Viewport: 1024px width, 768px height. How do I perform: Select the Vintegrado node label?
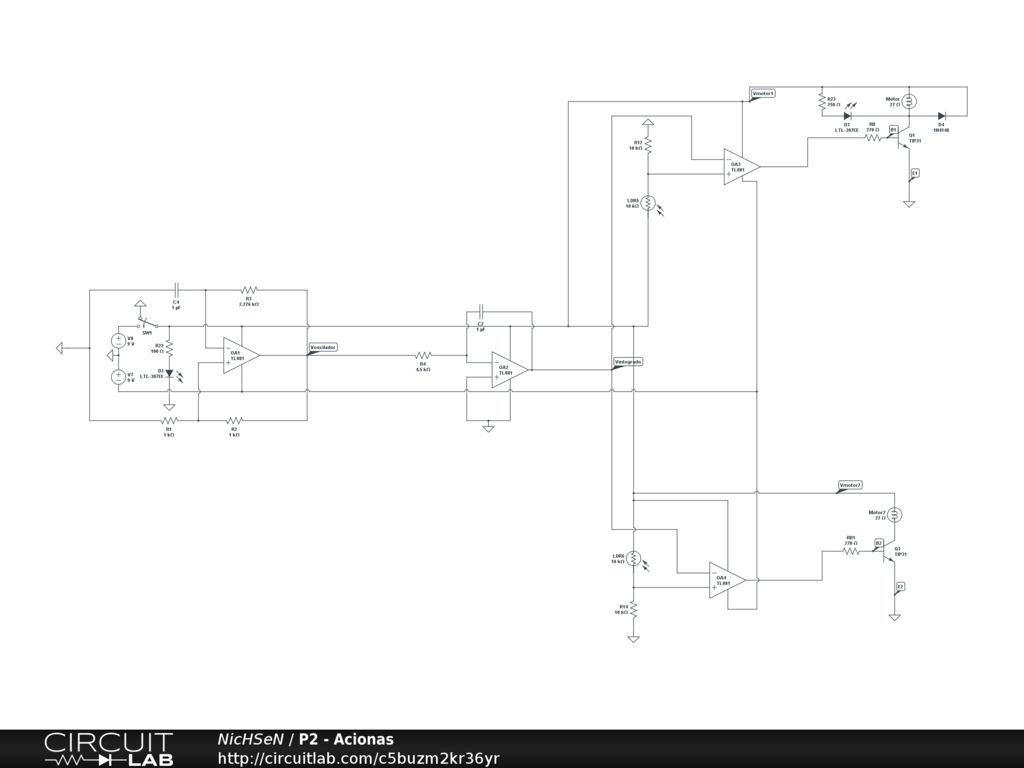tap(628, 360)
